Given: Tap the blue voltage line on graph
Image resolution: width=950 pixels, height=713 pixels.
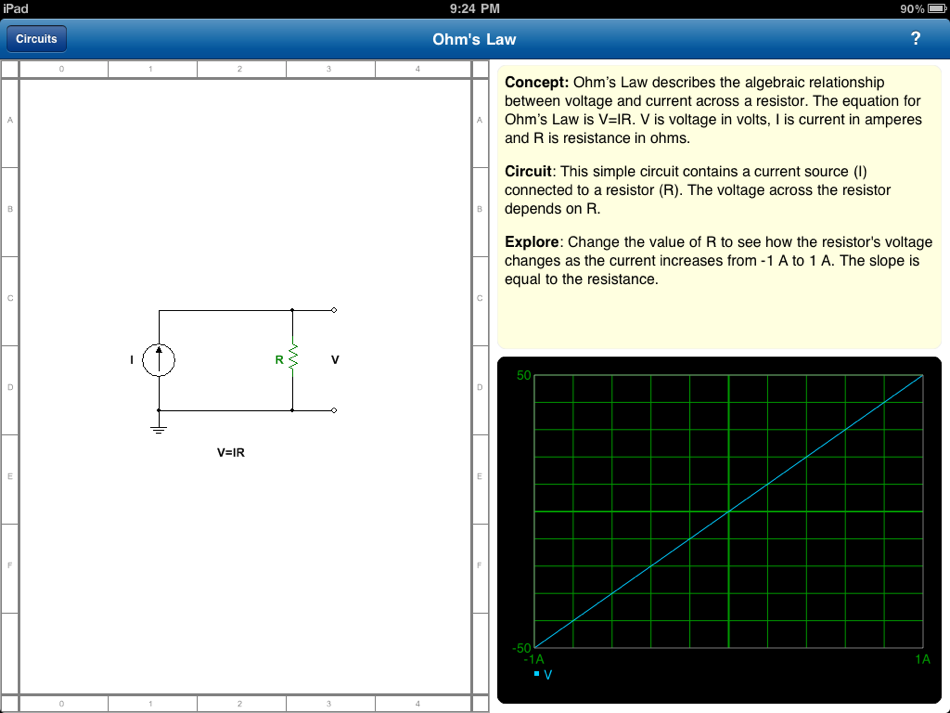Looking at the screenshot, I should (x=728, y=512).
